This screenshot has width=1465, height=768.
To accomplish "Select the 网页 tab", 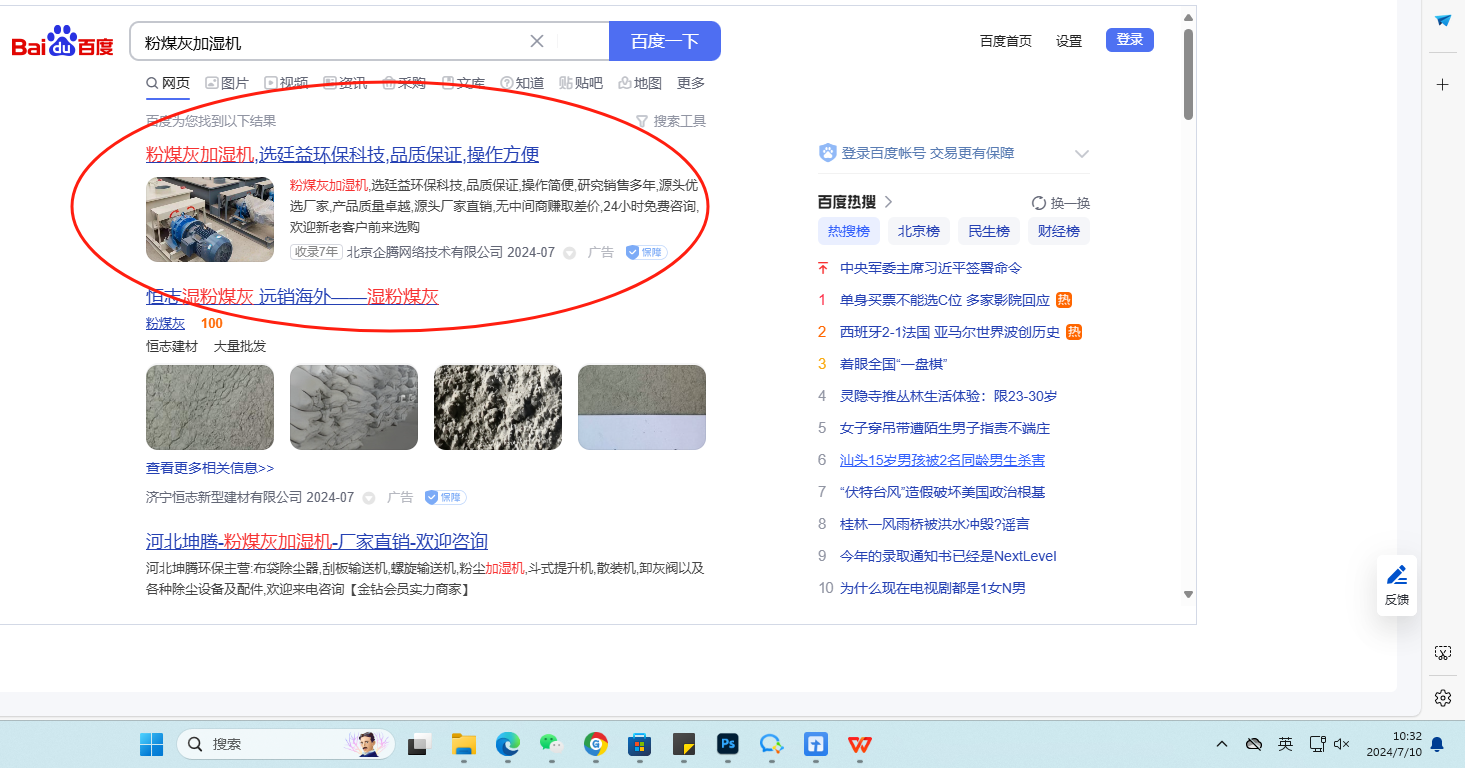I will point(168,83).
